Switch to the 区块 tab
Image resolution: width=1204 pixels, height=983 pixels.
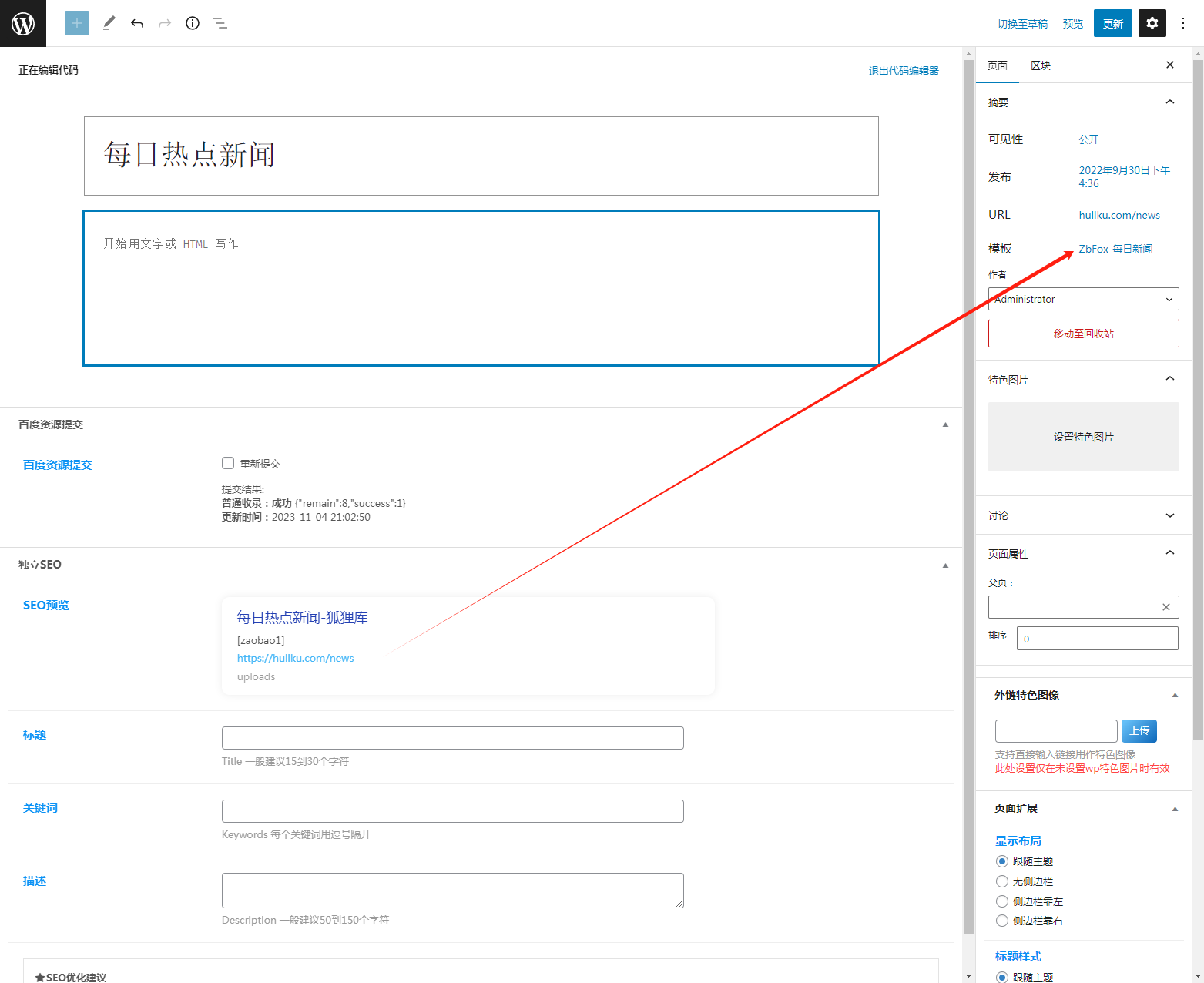(x=1040, y=65)
